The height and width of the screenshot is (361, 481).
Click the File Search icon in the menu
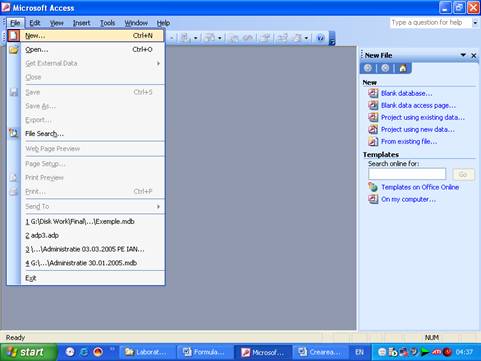pyautogui.click(x=13, y=133)
